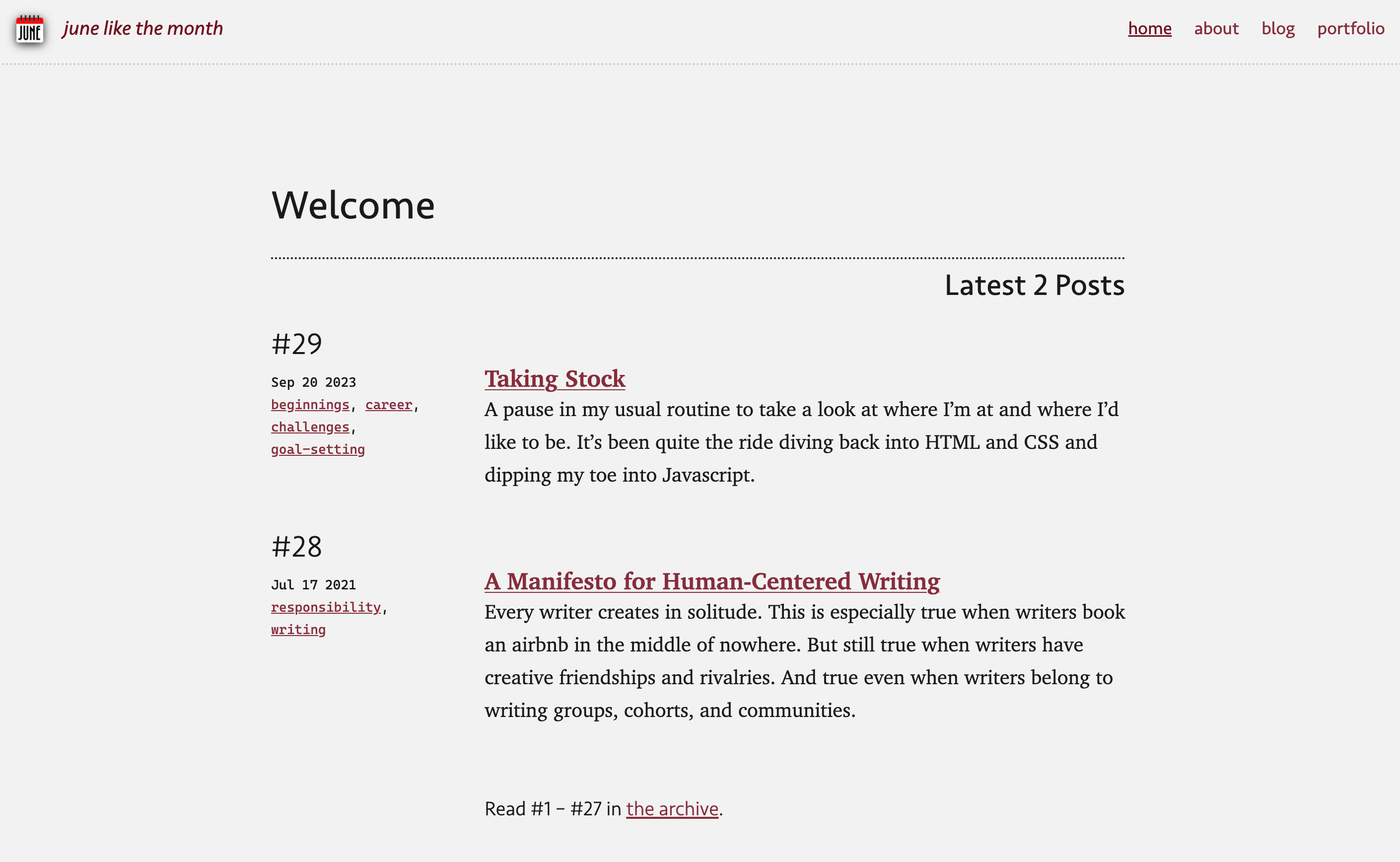Select the home navigation tab
The width and height of the screenshot is (1400, 862).
coord(1150,28)
